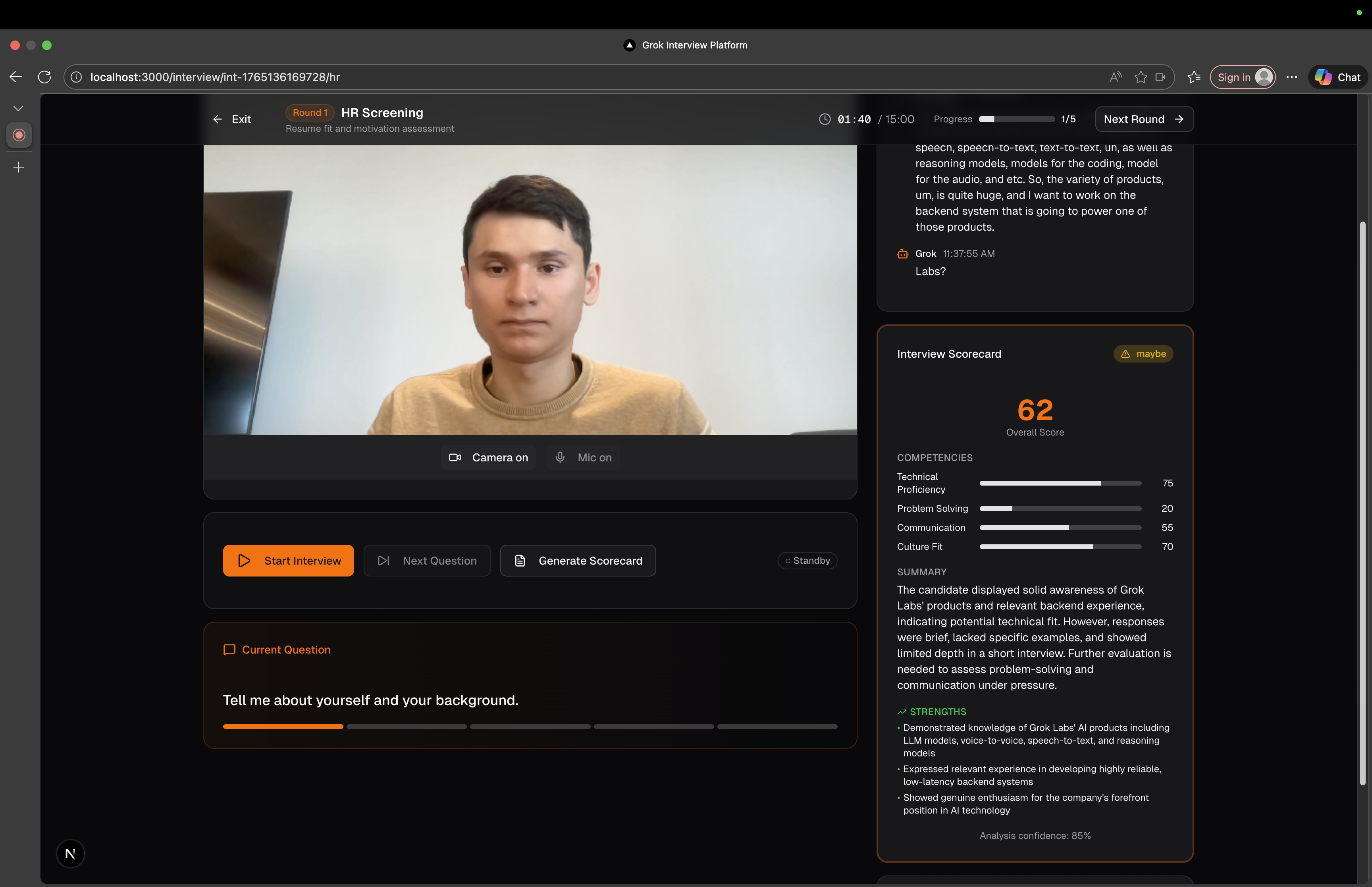Image resolution: width=1372 pixels, height=887 pixels.
Task: Click the site info icon in address bar
Action: 77,77
